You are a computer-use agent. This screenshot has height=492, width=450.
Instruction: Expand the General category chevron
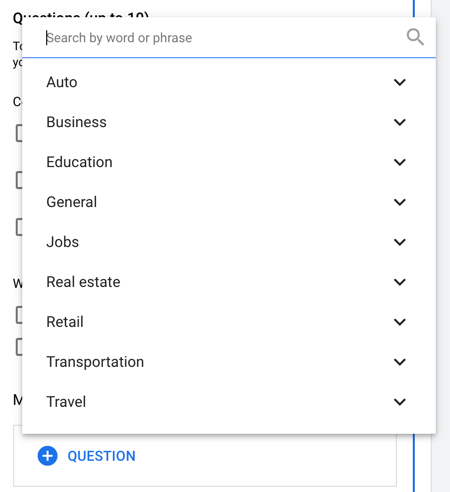[400, 202]
